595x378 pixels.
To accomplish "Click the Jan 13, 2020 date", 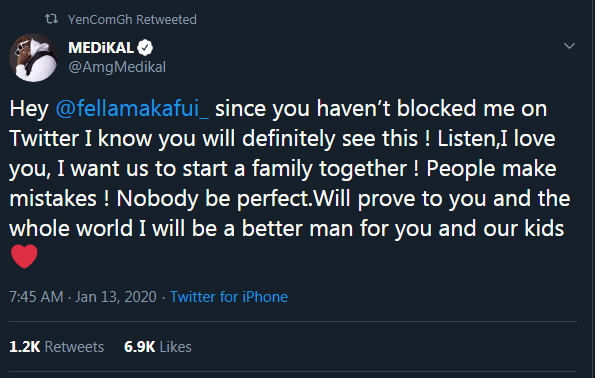I will point(116,297).
